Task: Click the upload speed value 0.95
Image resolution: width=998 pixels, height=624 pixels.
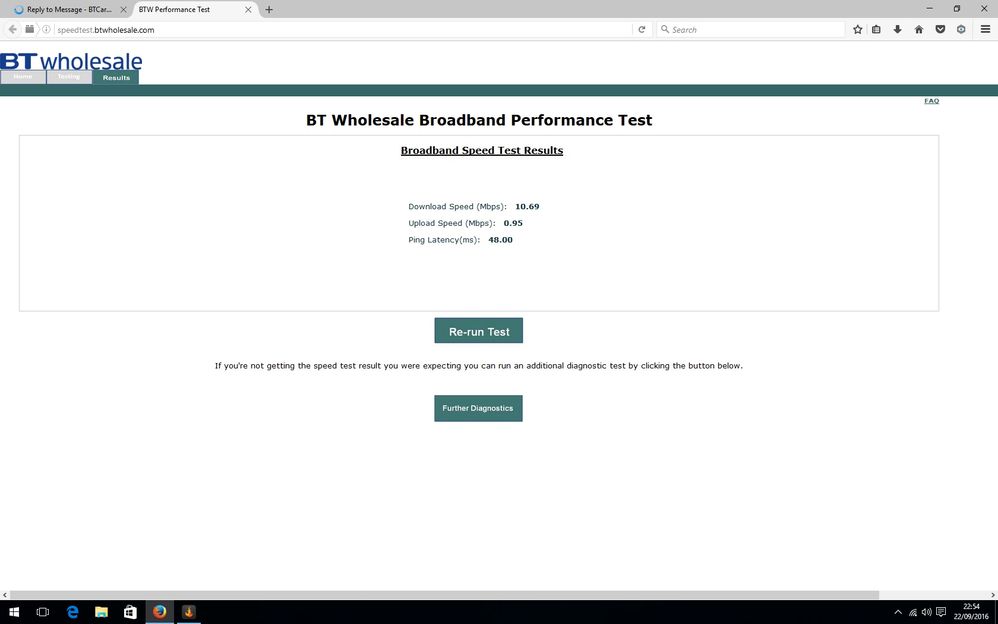Action: pyautogui.click(x=513, y=223)
